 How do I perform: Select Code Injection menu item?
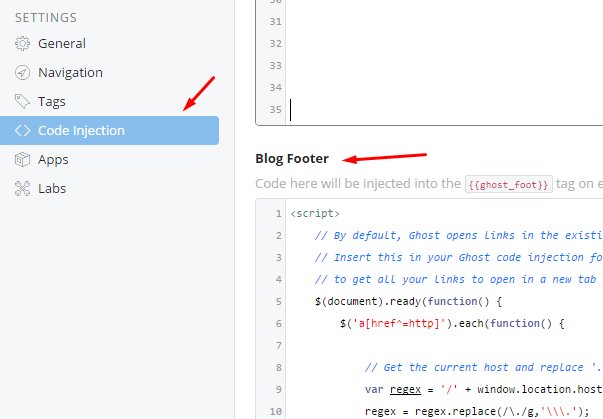(x=110, y=131)
